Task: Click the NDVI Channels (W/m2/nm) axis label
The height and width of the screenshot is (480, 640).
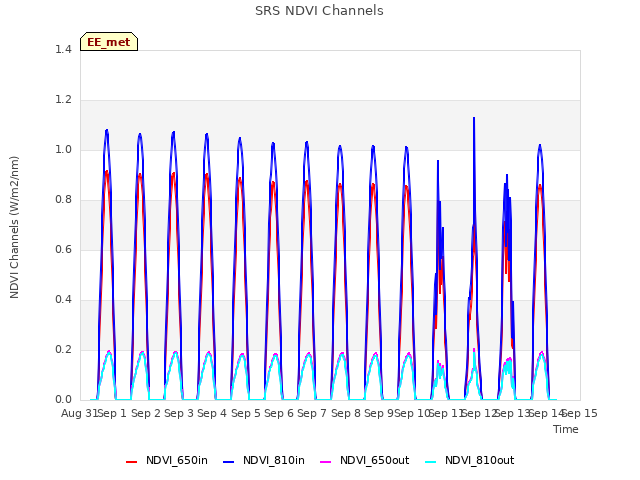Action: pyautogui.click(x=14, y=227)
